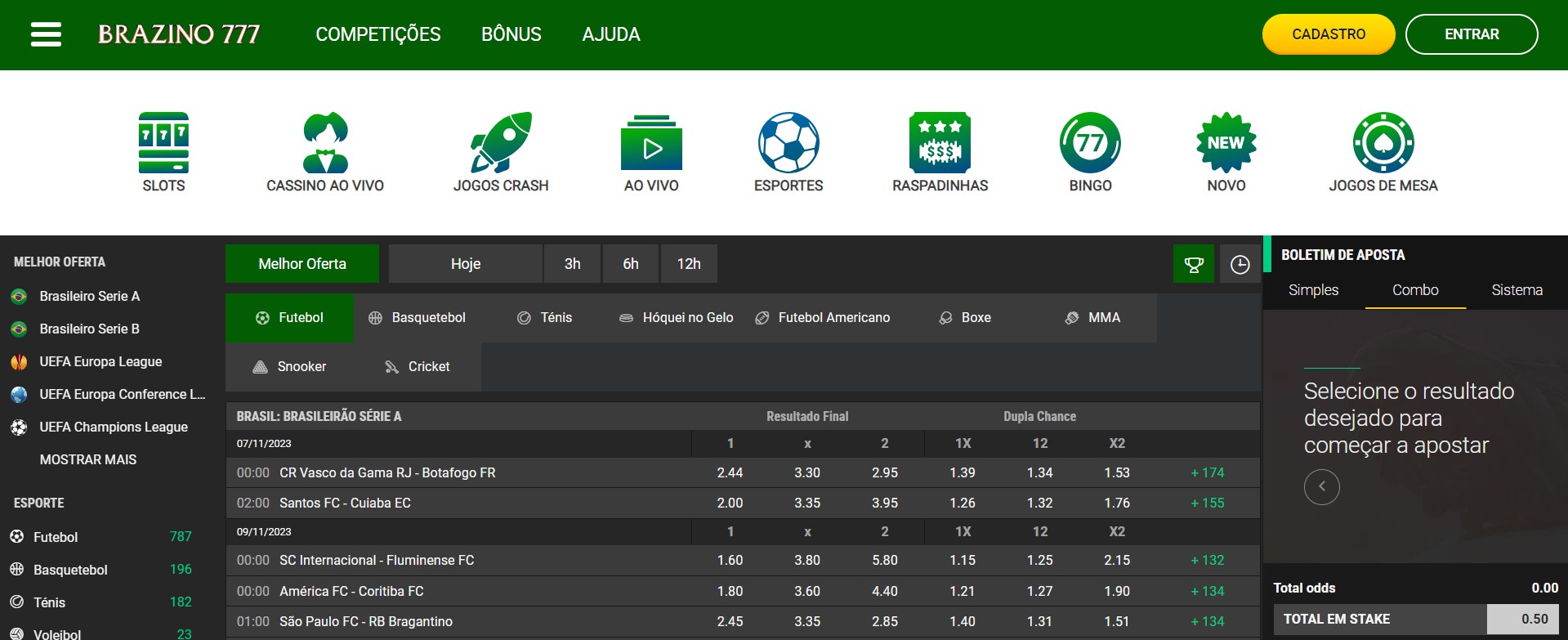Open Santos FC - Cuiaba EC match

(345, 503)
